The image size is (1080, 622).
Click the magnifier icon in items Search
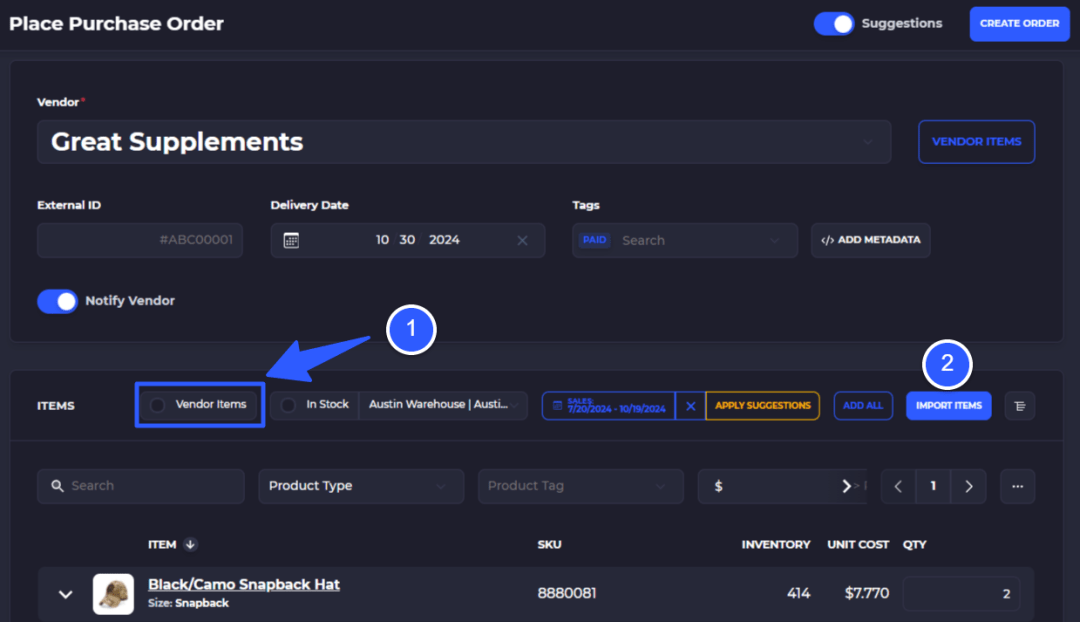[x=57, y=486]
